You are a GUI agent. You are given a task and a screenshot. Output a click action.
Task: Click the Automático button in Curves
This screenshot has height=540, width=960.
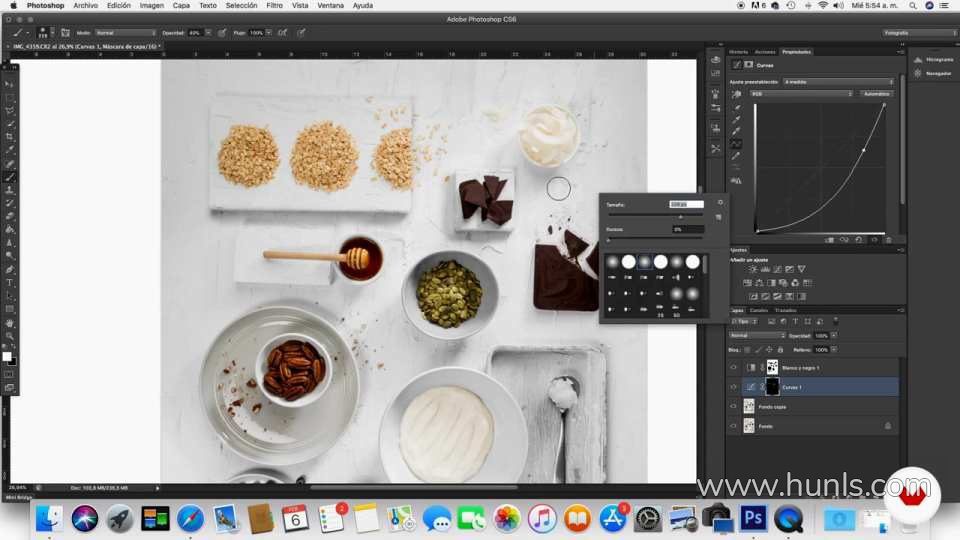[x=876, y=94]
